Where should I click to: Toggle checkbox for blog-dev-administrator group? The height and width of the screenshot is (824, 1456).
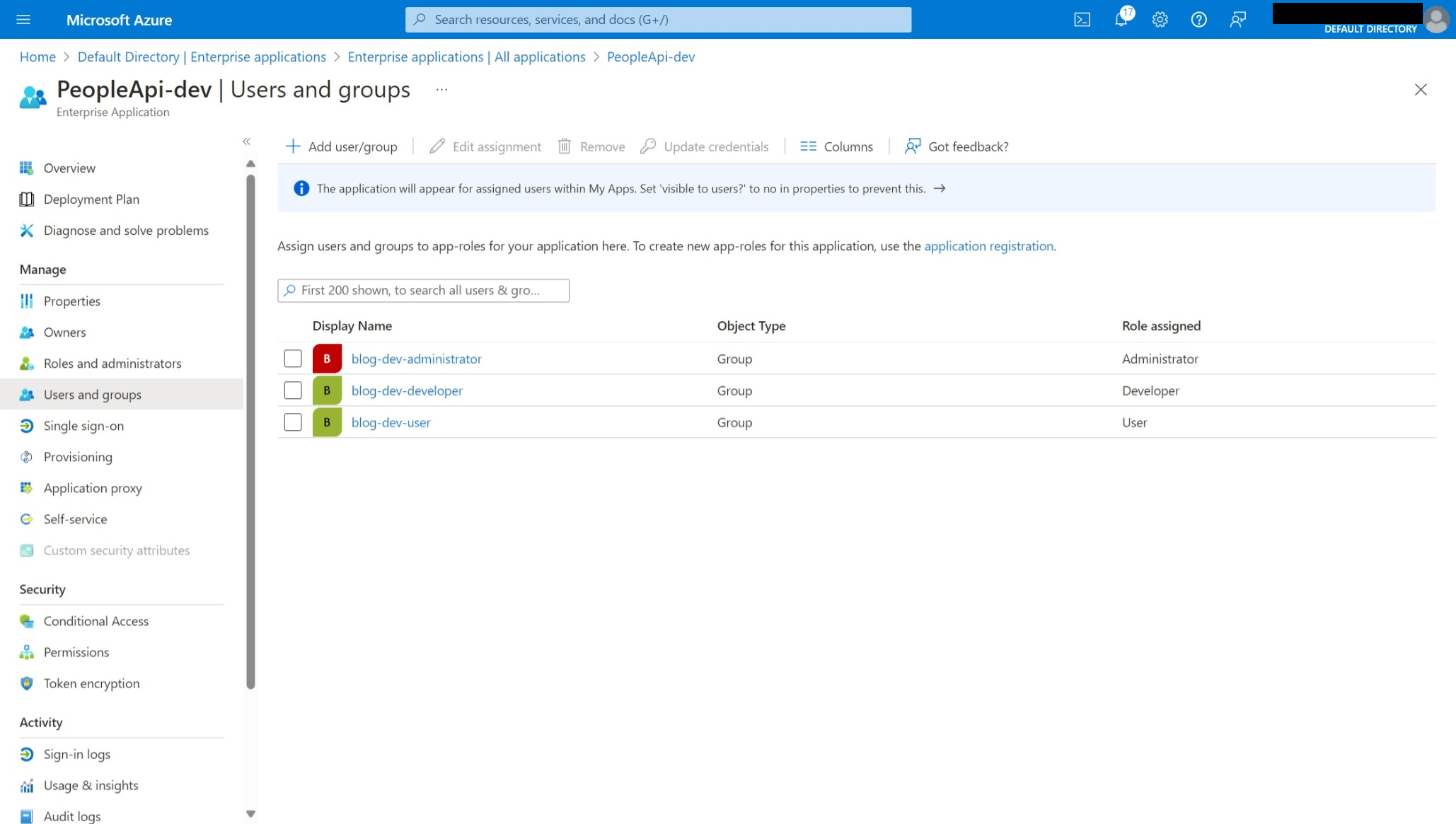(292, 358)
